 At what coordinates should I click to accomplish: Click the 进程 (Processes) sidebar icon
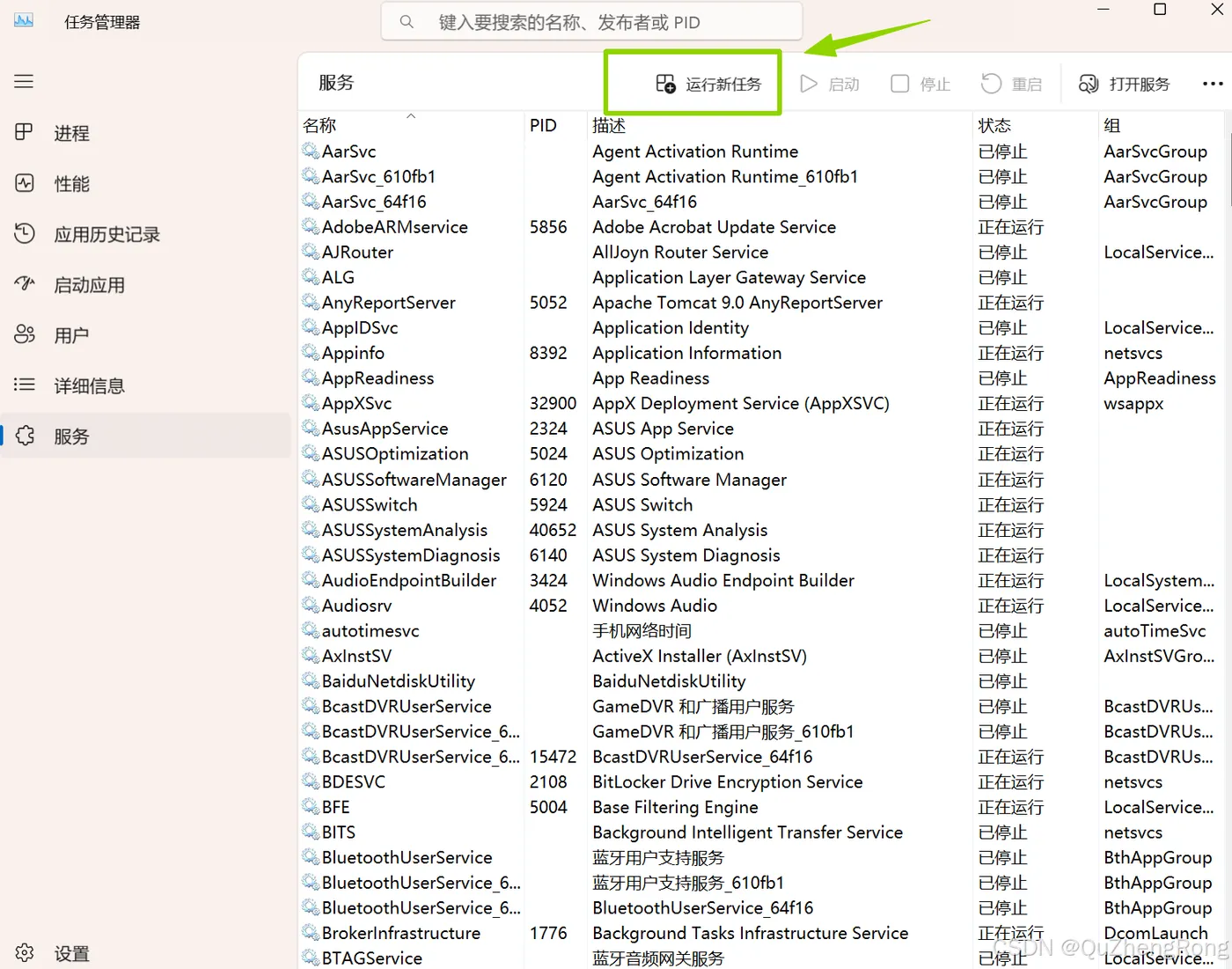click(x=24, y=132)
